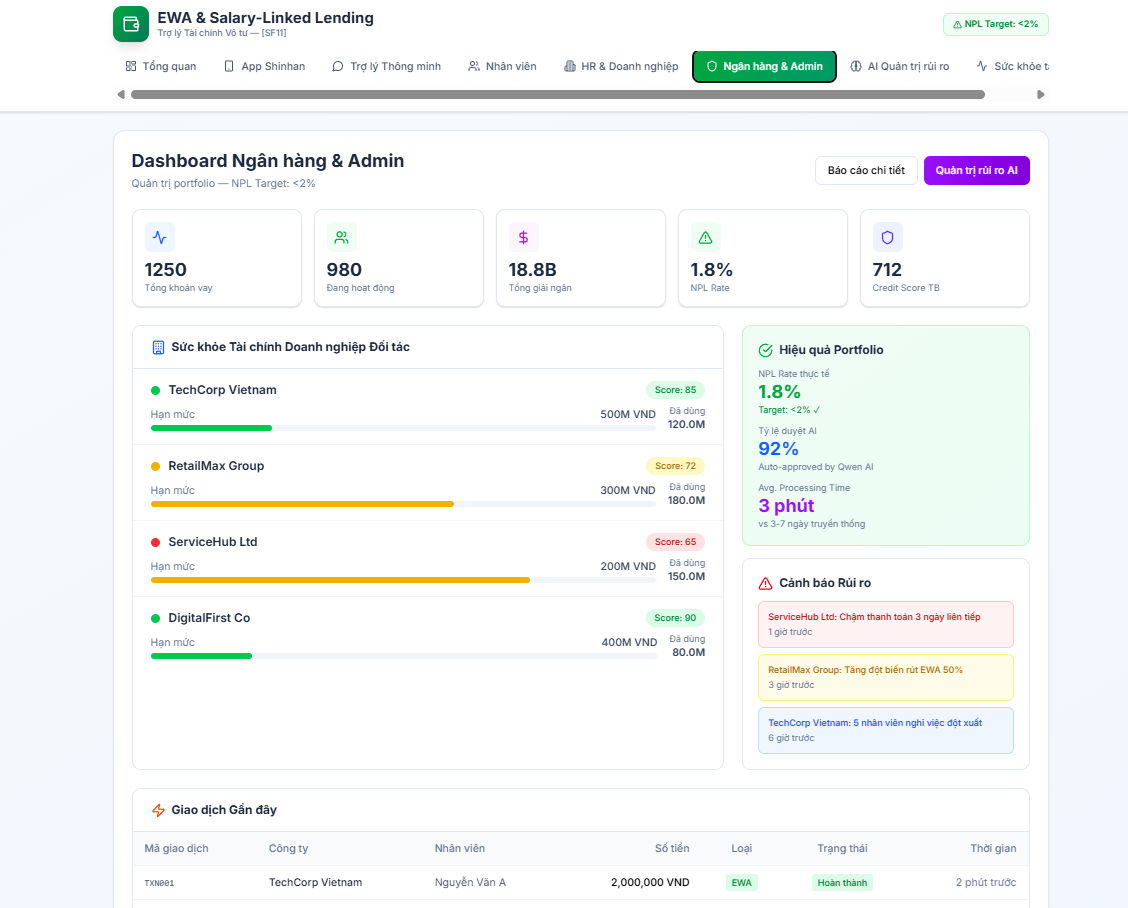Click the people icon on the Nhân viên tab
1128x908 pixels.
tap(473, 66)
